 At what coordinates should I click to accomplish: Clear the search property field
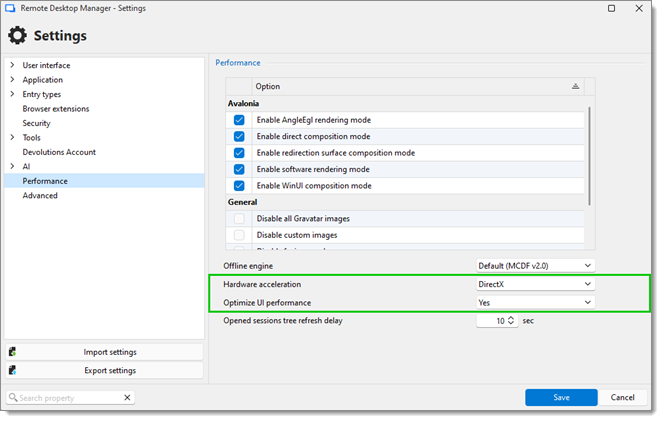(x=127, y=398)
